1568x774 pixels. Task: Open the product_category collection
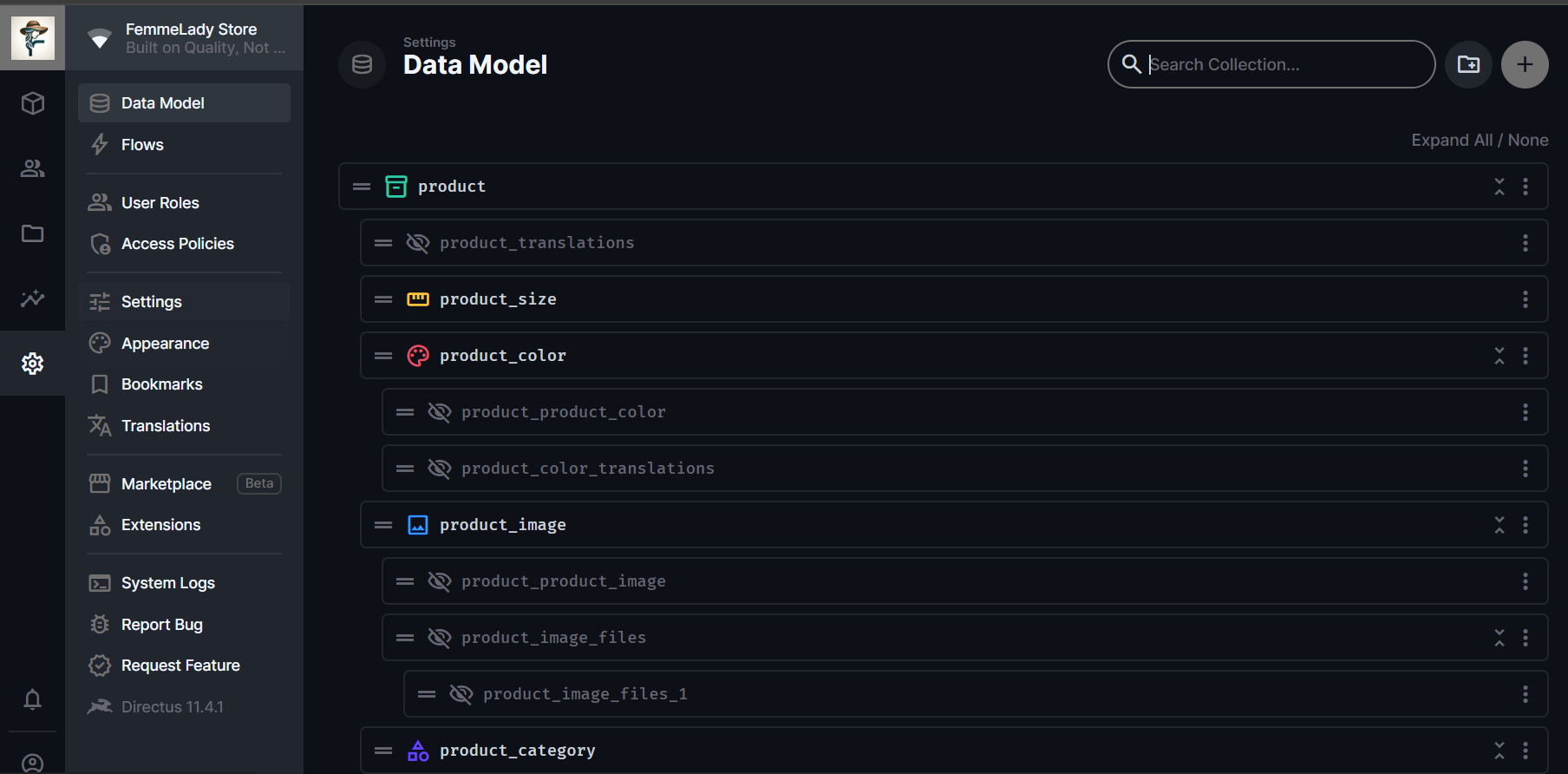point(954,751)
